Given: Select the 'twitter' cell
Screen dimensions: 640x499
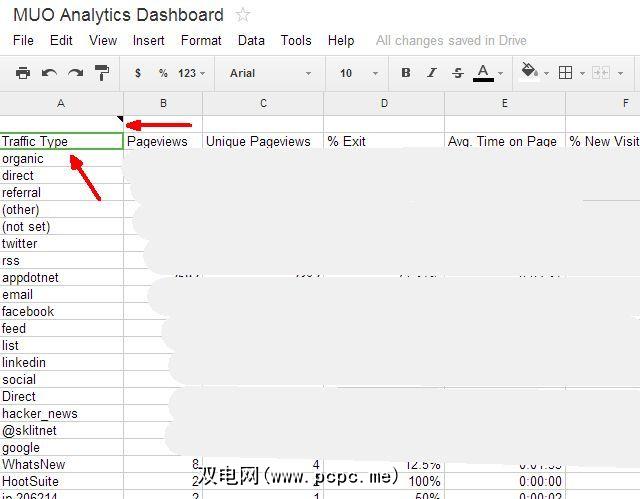Looking at the screenshot, I should coord(61,243).
